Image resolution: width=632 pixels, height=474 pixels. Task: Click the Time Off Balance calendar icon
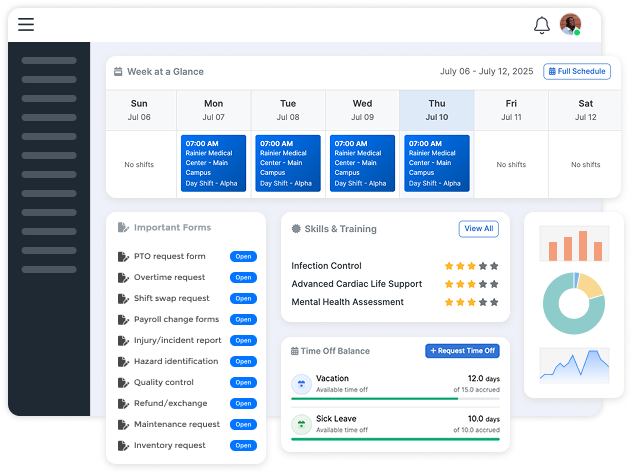(x=295, y=351)
